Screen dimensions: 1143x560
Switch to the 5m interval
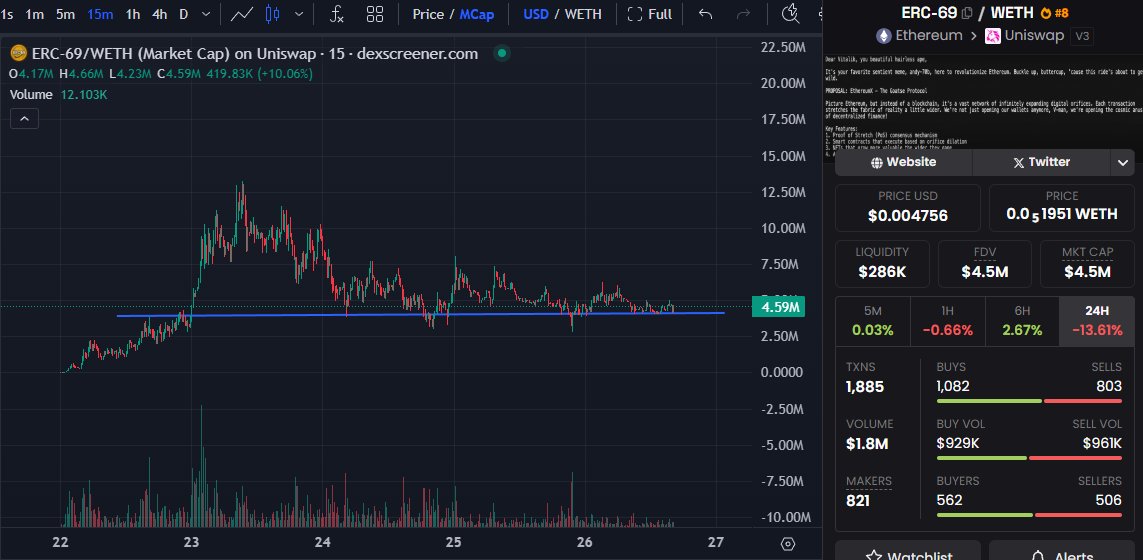pos(65,14)
